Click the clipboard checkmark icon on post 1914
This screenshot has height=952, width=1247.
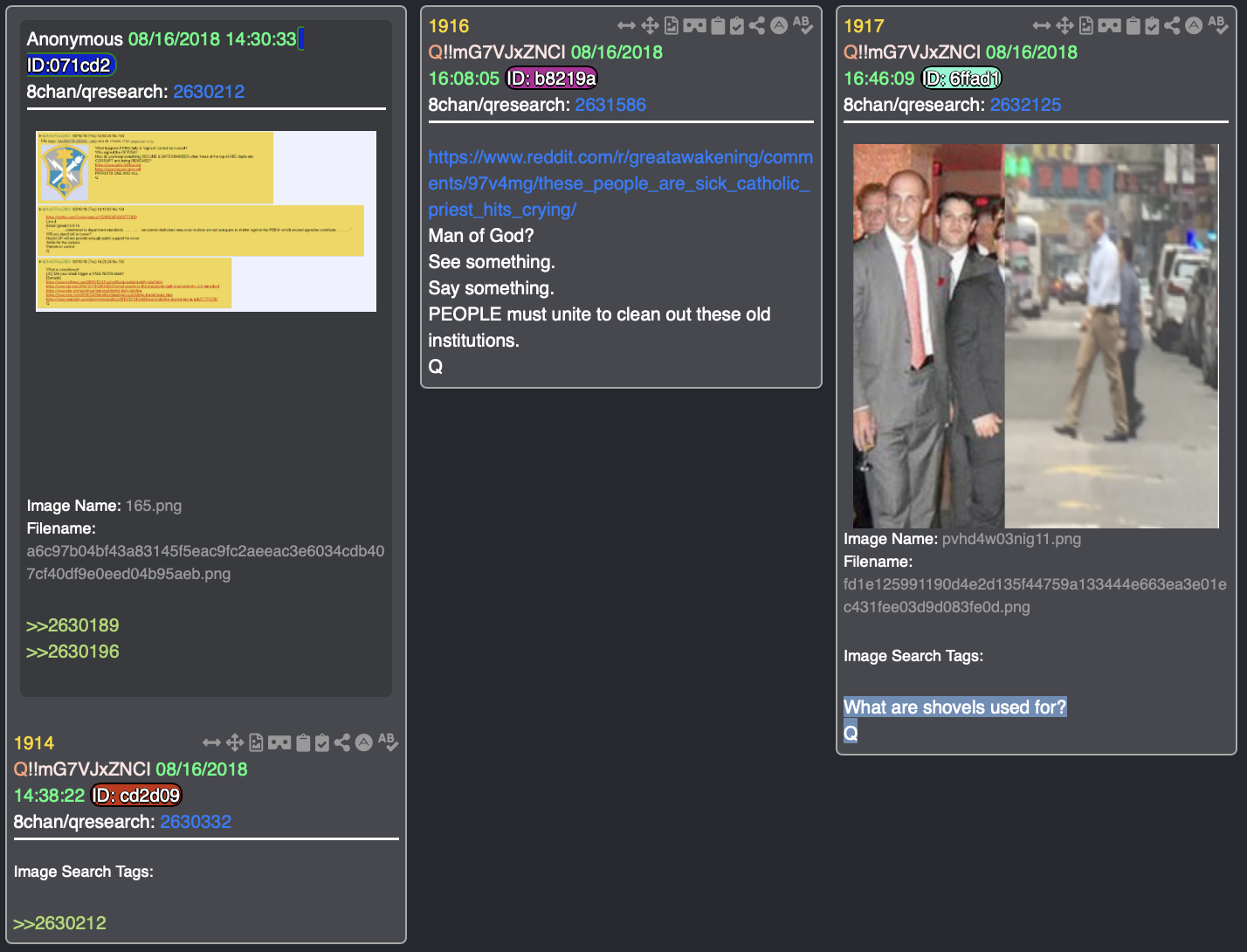tap(322, 743)
